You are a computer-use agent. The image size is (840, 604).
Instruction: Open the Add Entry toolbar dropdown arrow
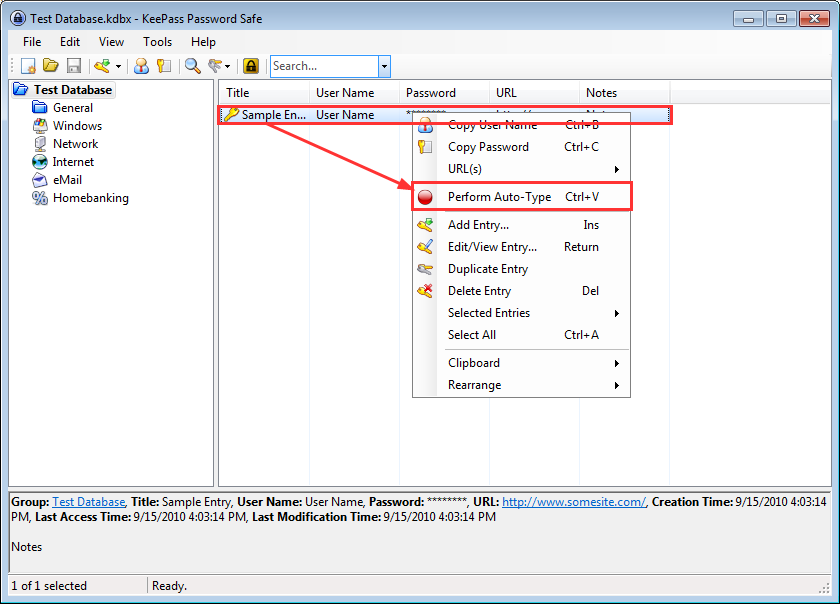(x=118, y=66)
